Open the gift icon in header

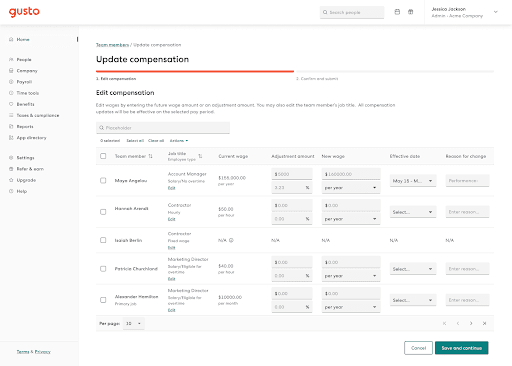click(411, 12)
